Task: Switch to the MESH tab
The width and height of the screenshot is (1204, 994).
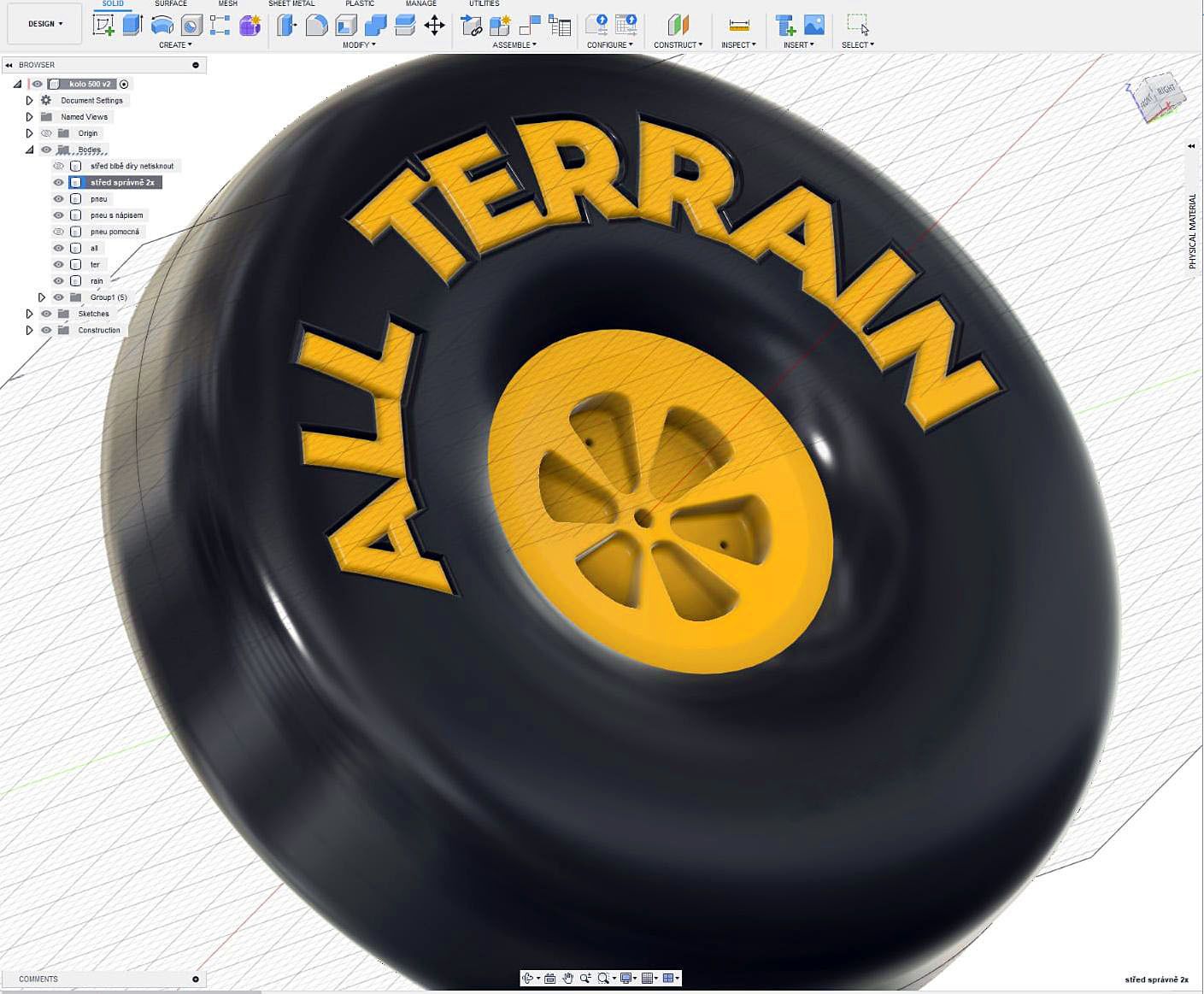Action: (227, 3)
